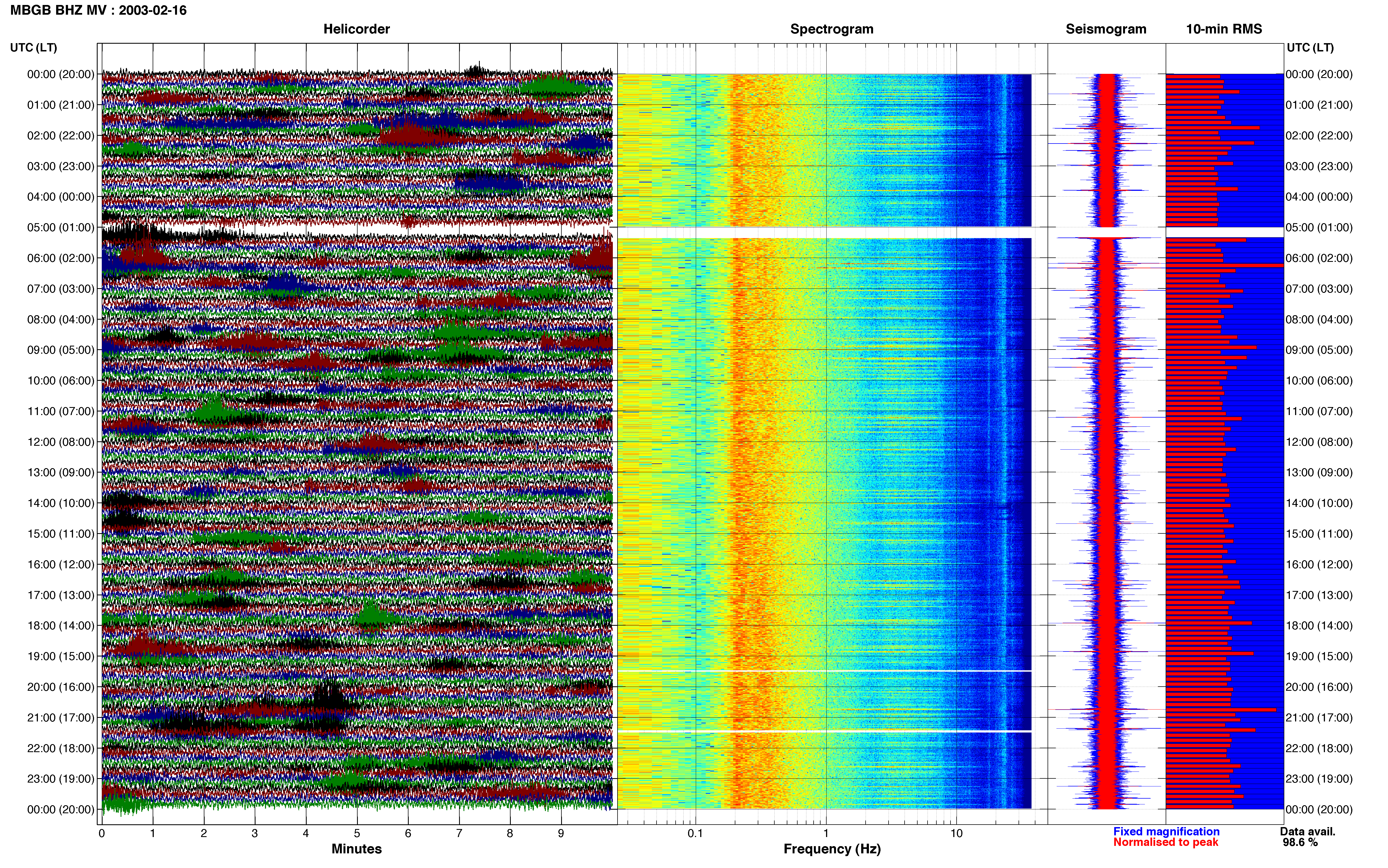Click '03:00 (23:00)' label beside the Helicorder

pyautogui.click(x=61, y=166)
